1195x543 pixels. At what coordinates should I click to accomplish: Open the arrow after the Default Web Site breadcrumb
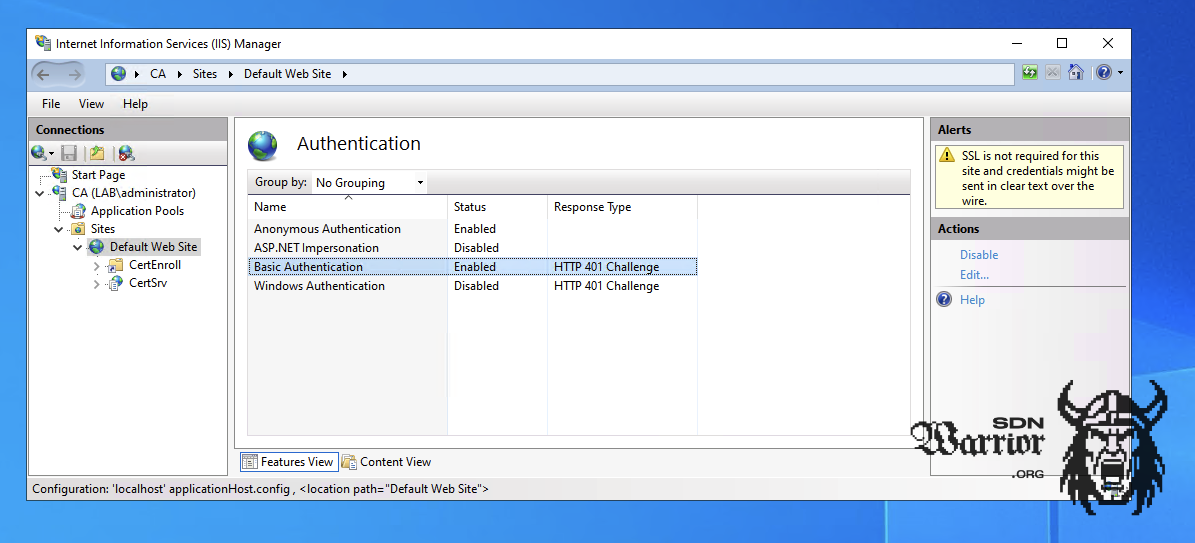click(344, 74)
